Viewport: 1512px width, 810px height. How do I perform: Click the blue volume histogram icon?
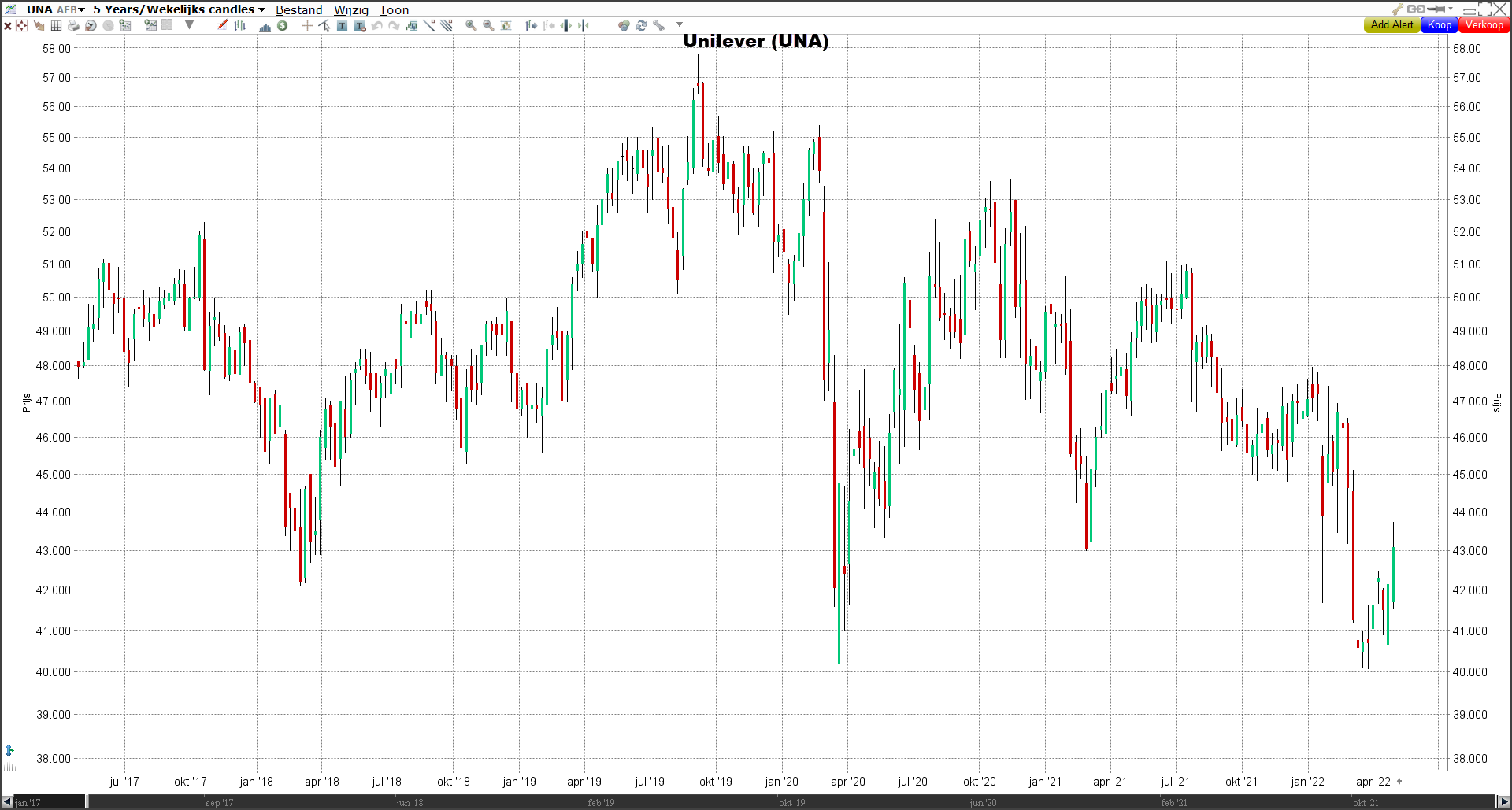tap(265, 28)
